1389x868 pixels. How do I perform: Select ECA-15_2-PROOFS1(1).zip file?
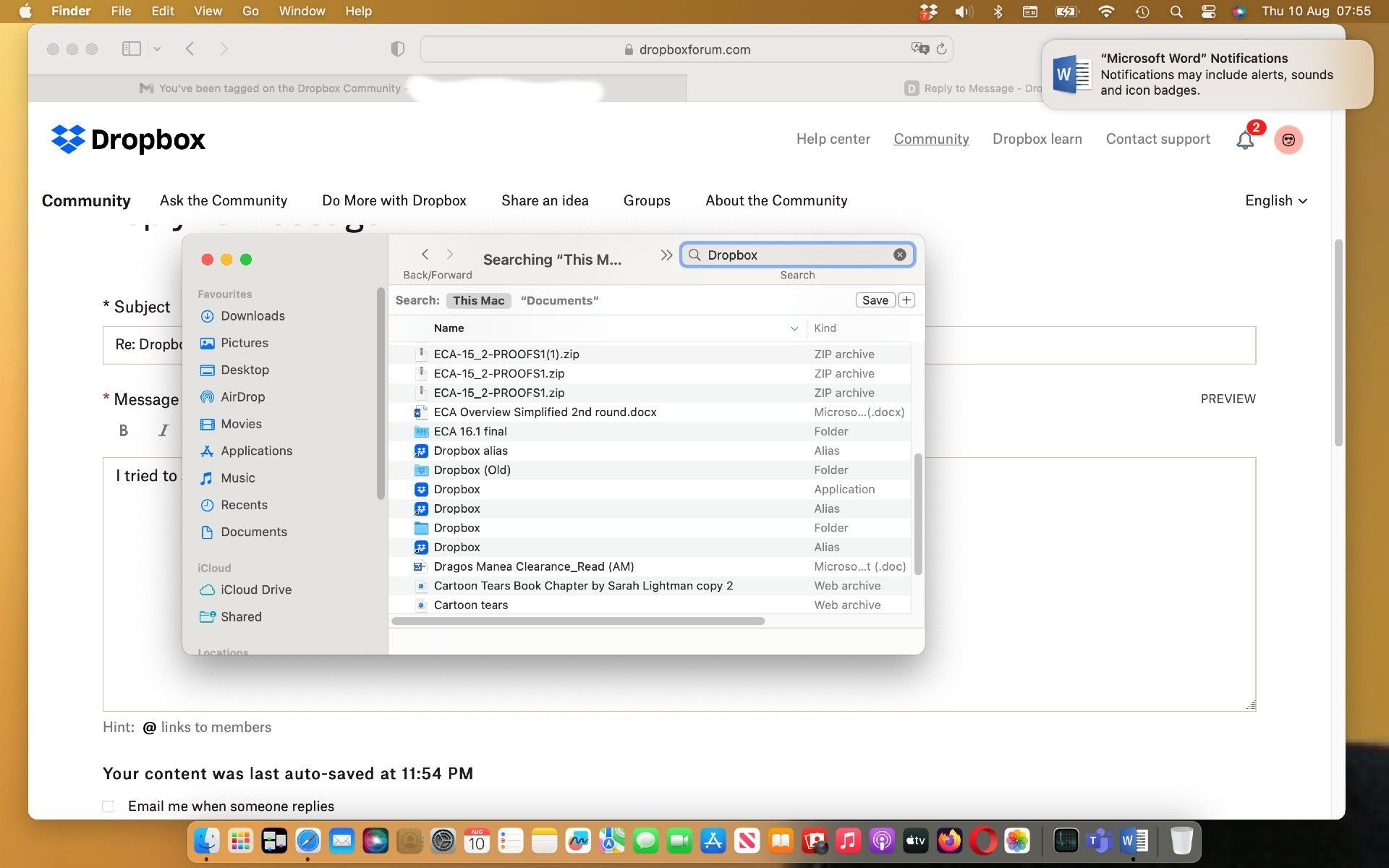tap(650, 354)
